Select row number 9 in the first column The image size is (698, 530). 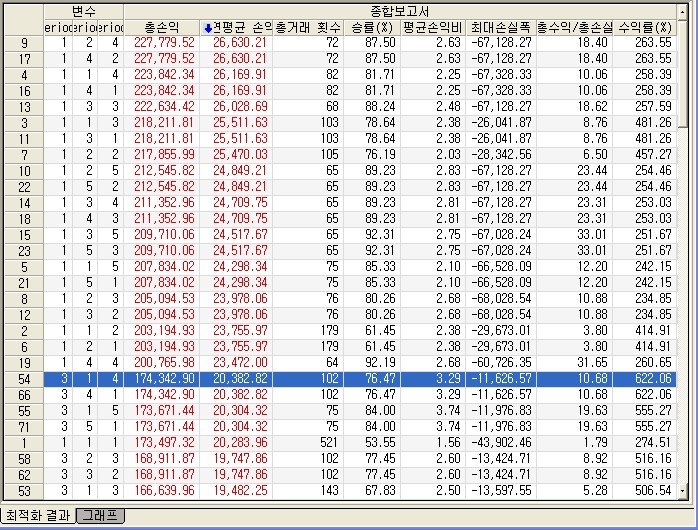23,43
